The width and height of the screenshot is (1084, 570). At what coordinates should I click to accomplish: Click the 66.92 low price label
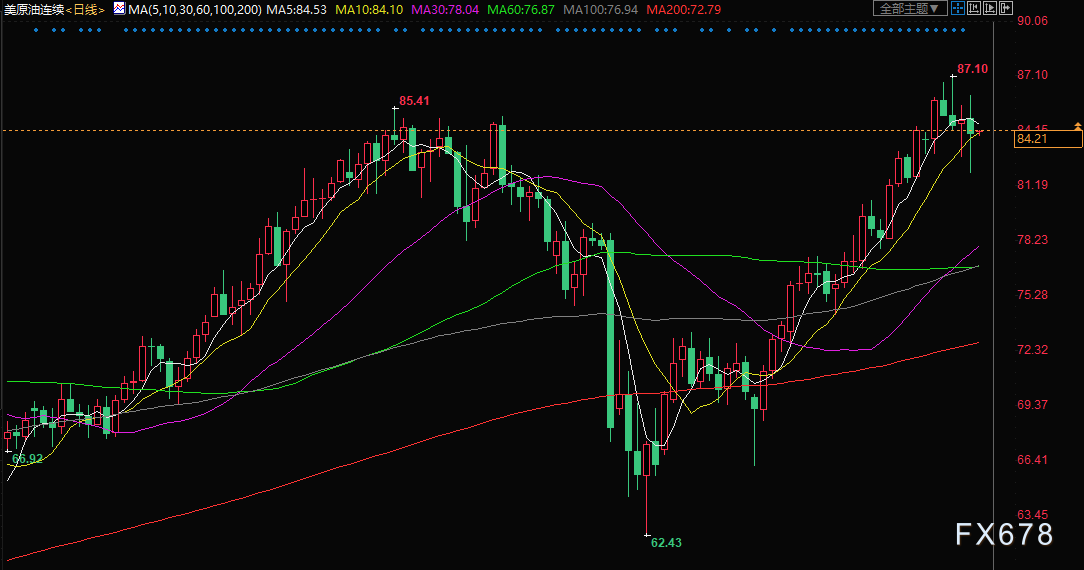pos(28,458)
